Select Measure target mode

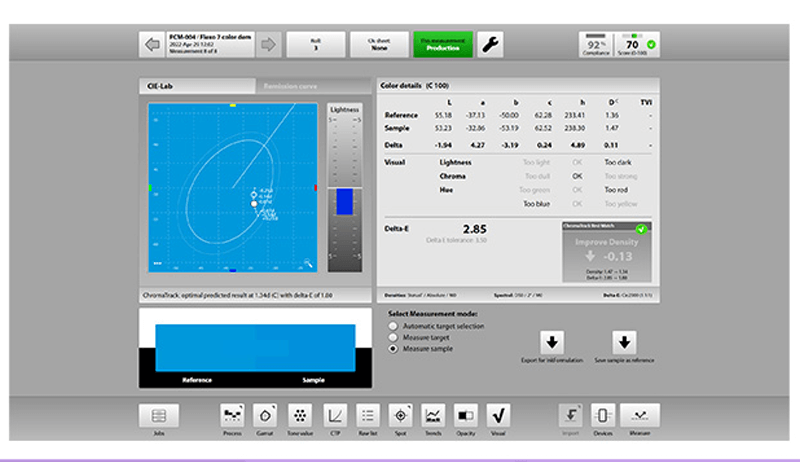(393, 337)
